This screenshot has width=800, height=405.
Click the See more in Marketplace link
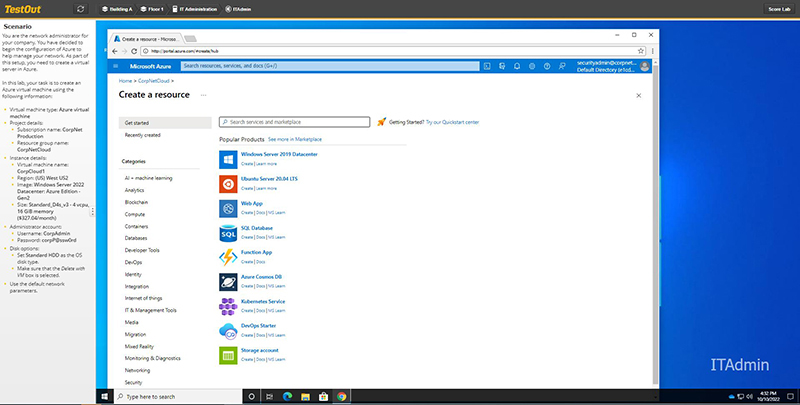(295, 139)
